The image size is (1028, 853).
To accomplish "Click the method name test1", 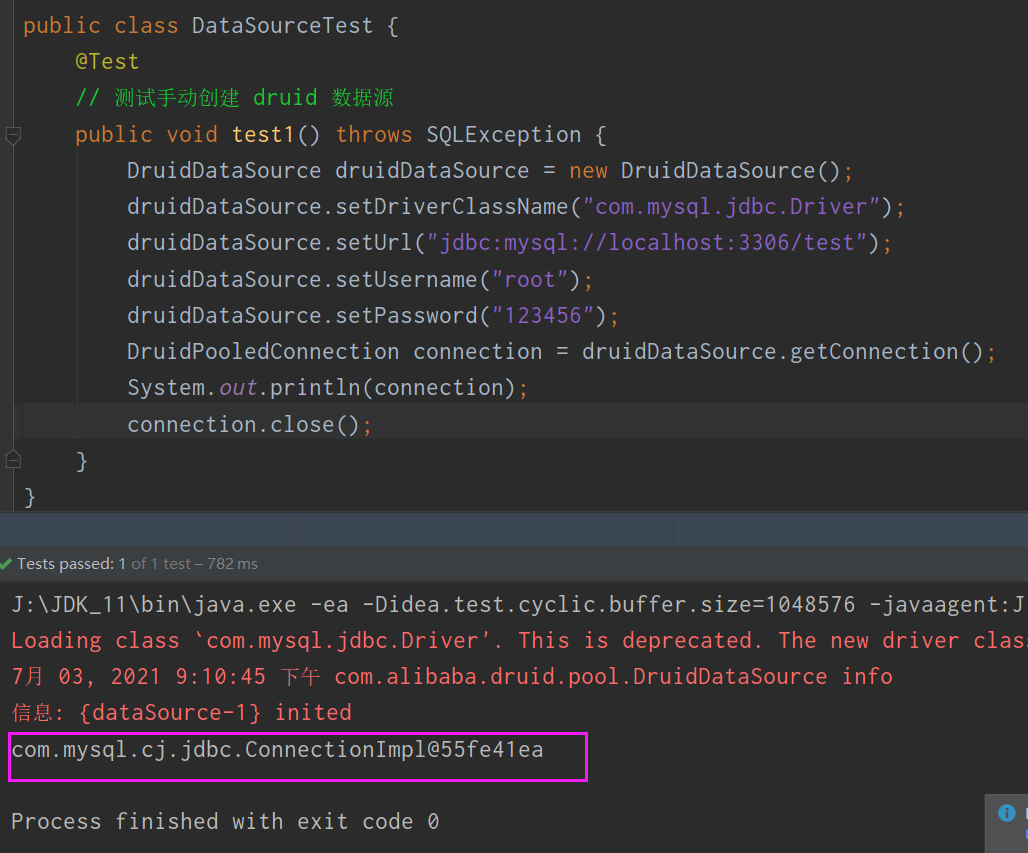I will click(263, 134).
